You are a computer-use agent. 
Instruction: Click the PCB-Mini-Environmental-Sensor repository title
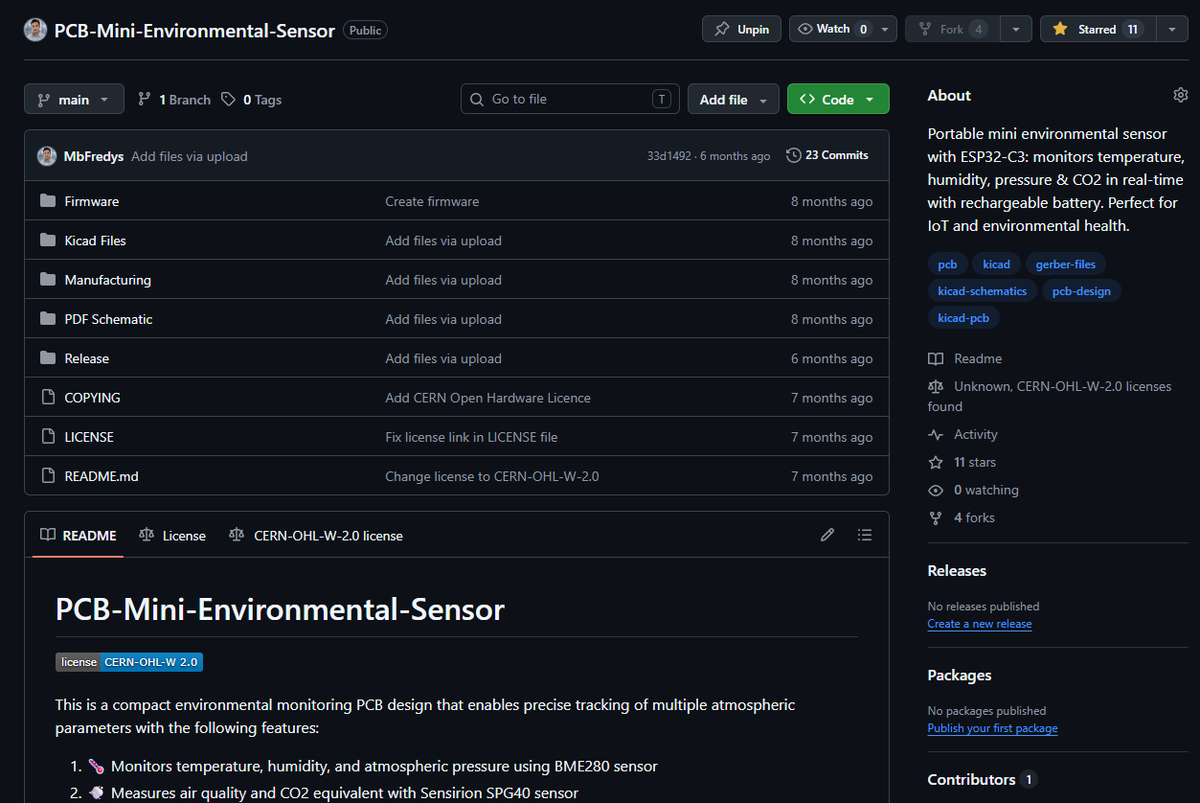[194, 30]
